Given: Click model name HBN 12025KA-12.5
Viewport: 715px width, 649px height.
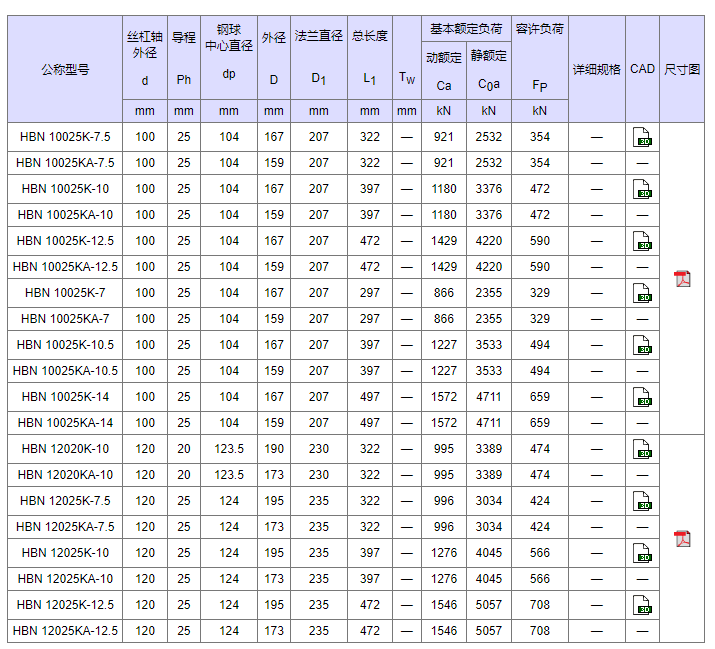Looking at the screenshot, I should pyautogui.click(x=65, y=631).
